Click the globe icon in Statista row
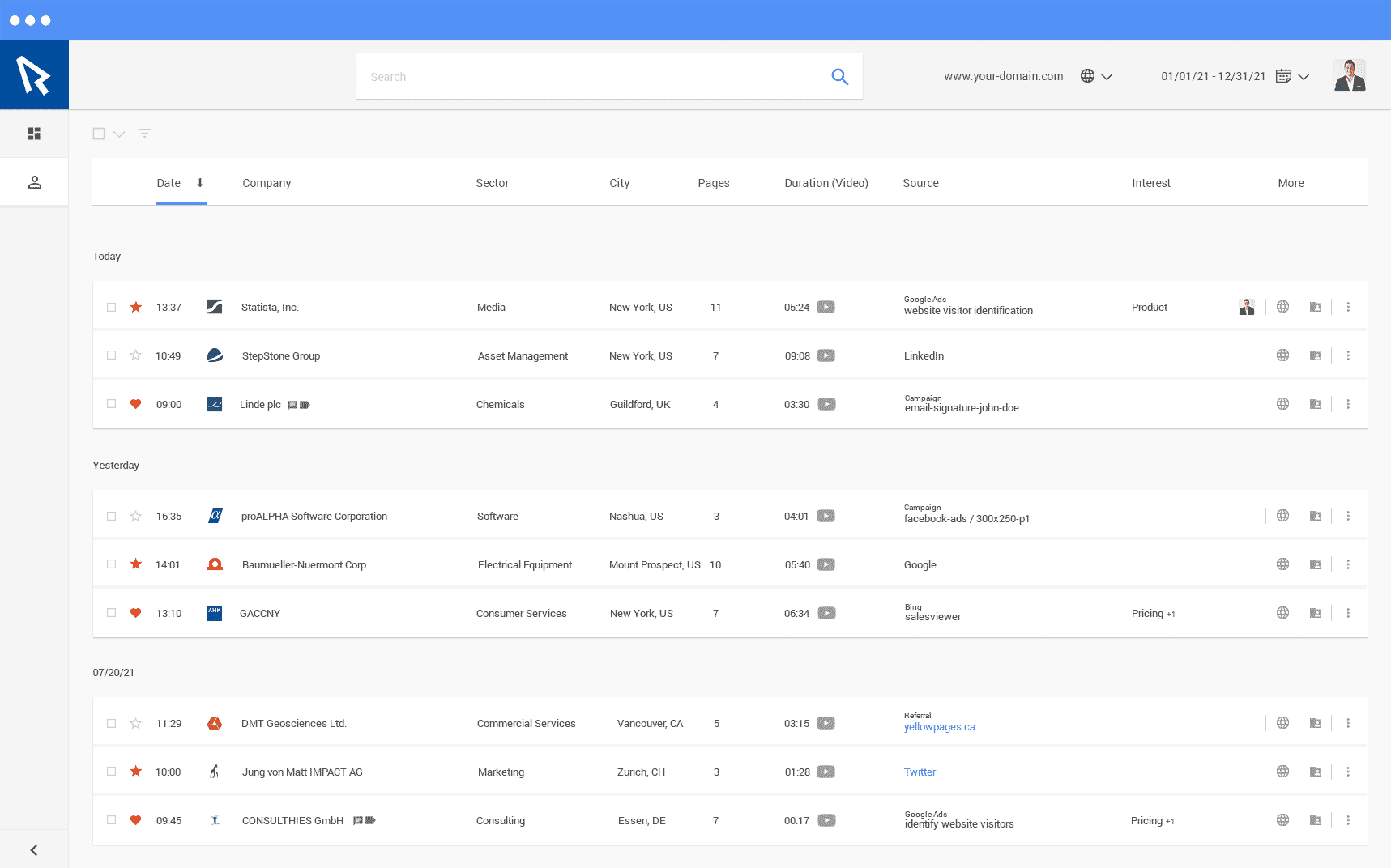This screenshot has width=1391, height=868. pos(1282,307)
